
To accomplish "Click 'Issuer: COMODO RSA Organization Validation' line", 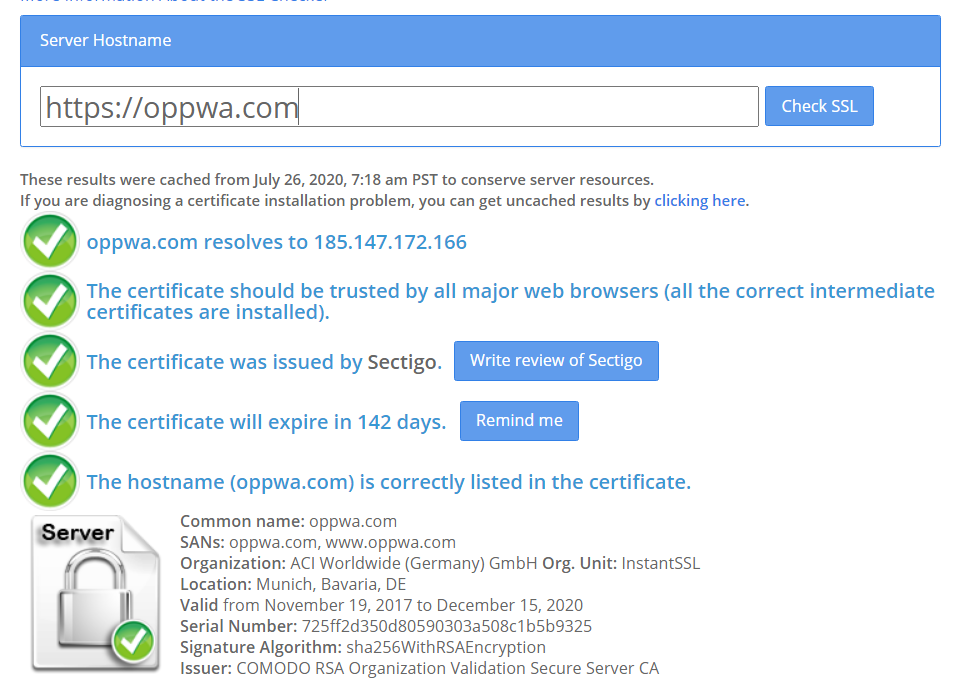I will (420, 668).
